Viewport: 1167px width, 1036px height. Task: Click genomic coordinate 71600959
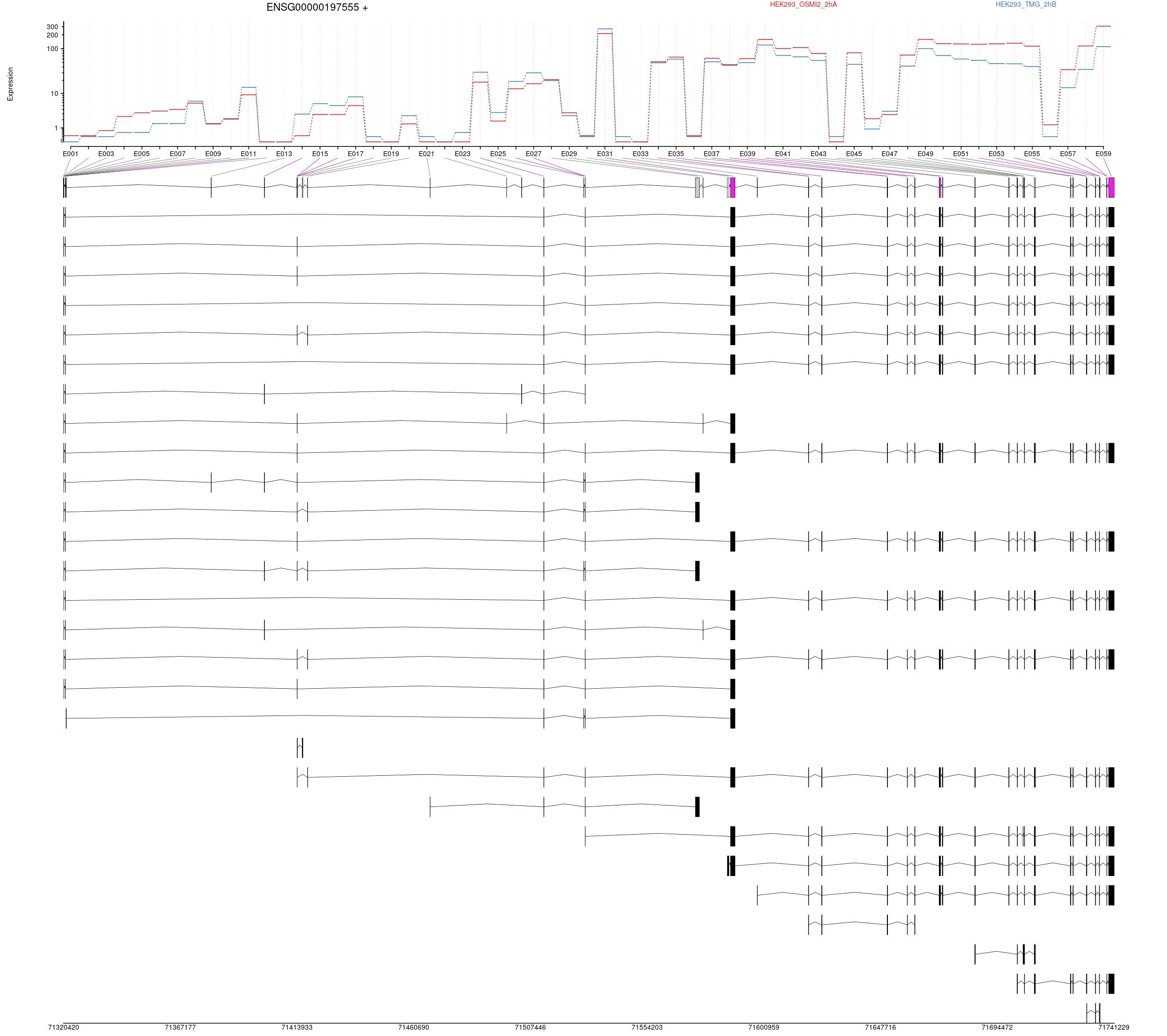point(764,1027)
